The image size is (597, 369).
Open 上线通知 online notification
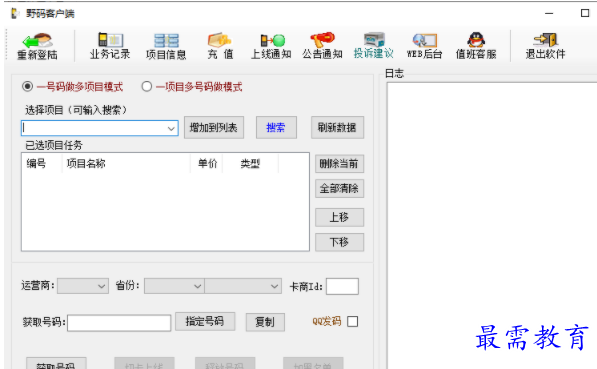click(271, 46)
